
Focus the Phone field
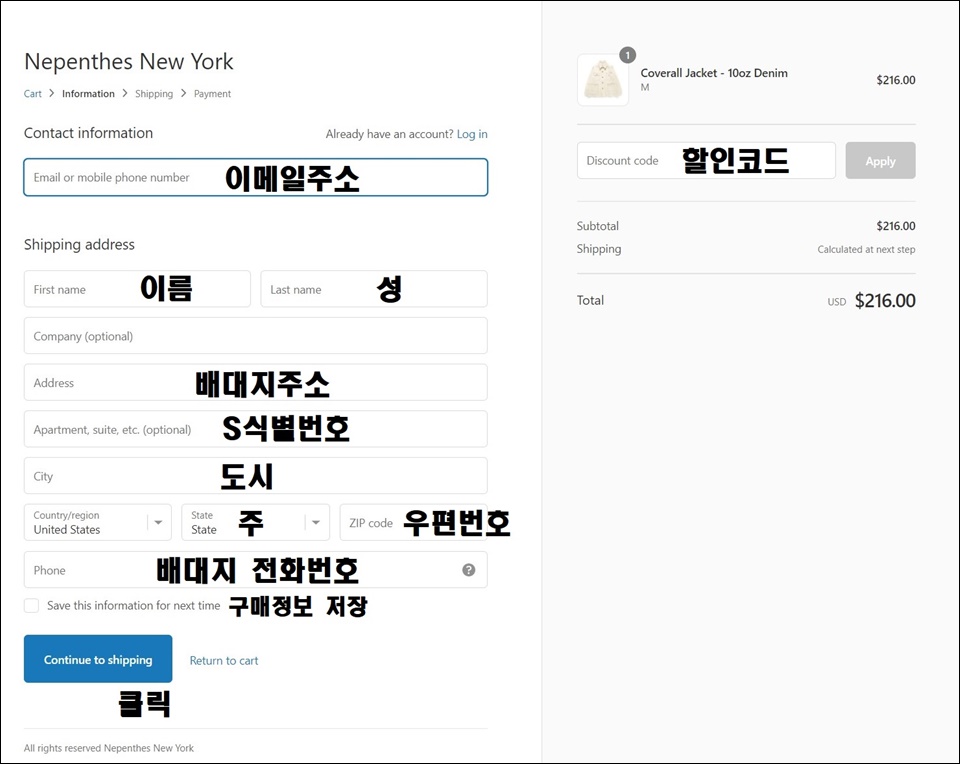[x=256, y=570]
